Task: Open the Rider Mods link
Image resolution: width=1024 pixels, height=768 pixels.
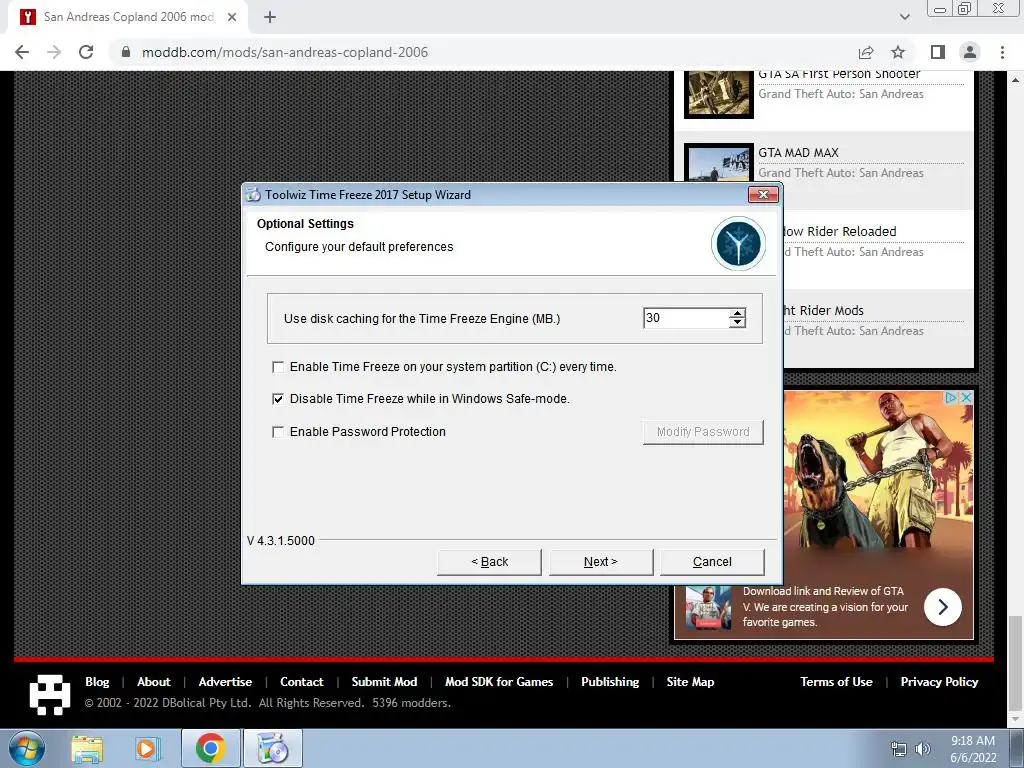Action: pos(823,310)
